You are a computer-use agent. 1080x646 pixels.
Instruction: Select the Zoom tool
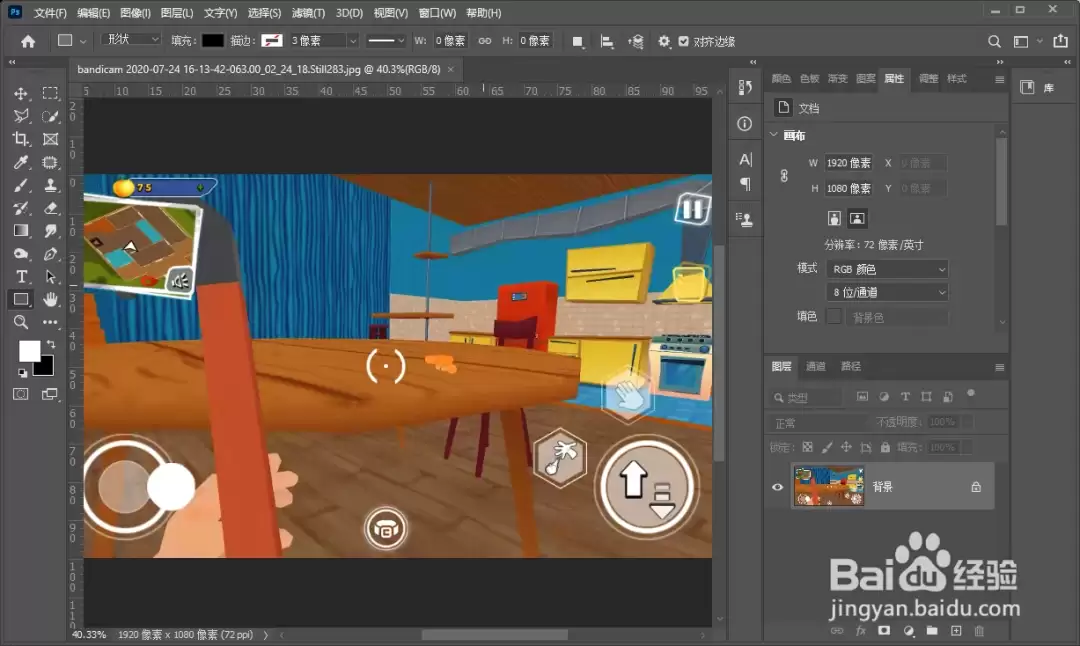[x=21, y=322]
